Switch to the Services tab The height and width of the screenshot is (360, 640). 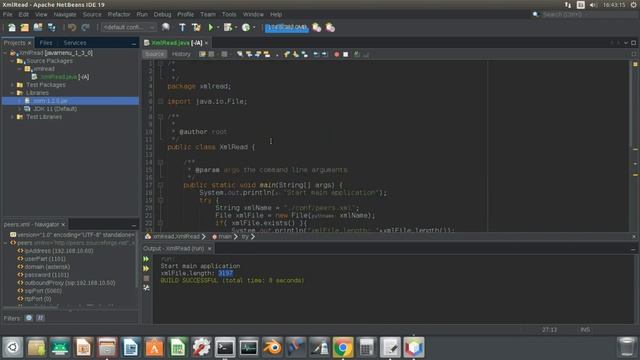75,43
